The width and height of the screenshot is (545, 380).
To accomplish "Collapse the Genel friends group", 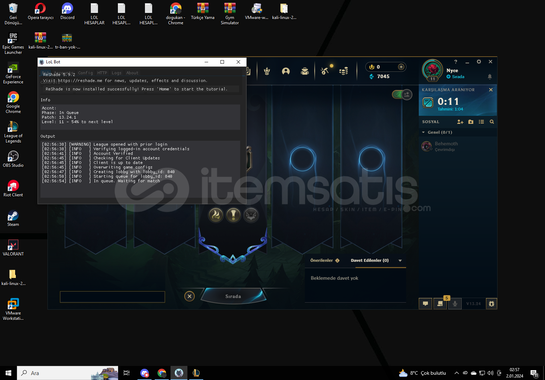I will click(x=424, y=132).
